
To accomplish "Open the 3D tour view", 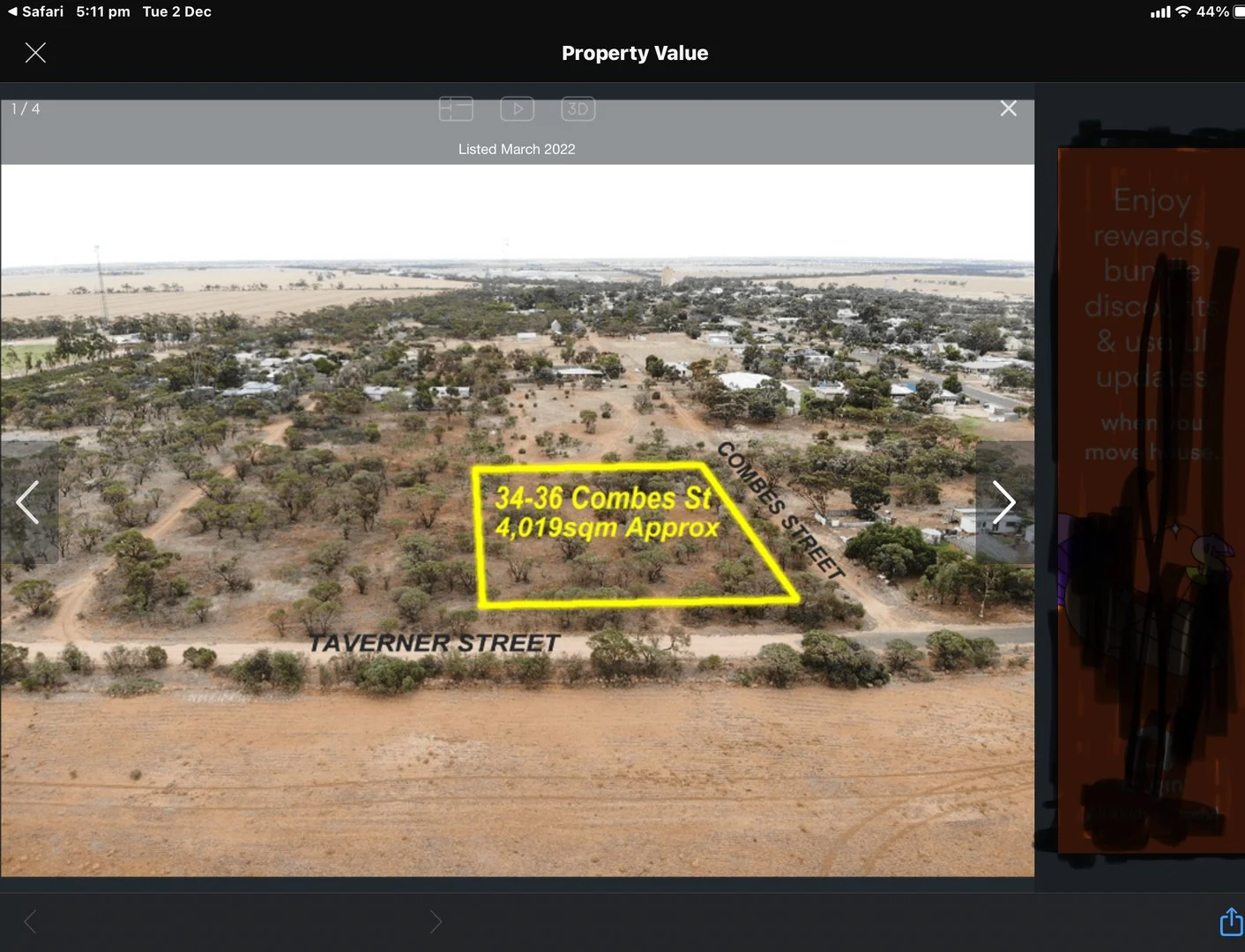I will pyautogui.click(x=578, y=108).
